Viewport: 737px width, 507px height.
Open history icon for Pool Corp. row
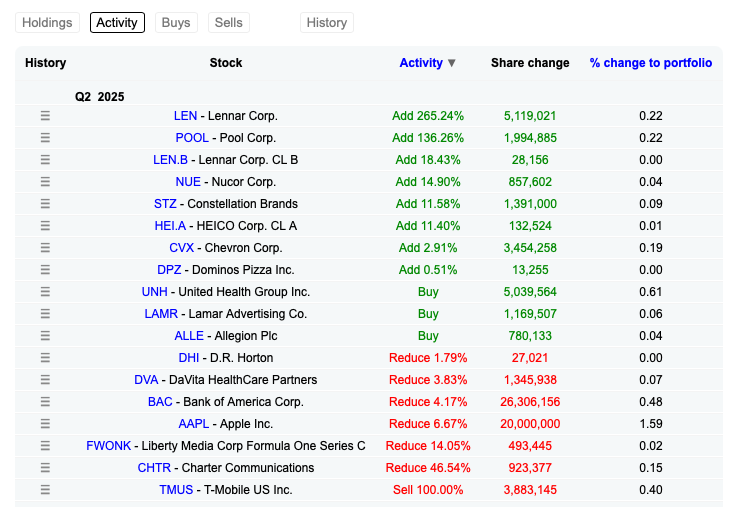pos(45,138)
